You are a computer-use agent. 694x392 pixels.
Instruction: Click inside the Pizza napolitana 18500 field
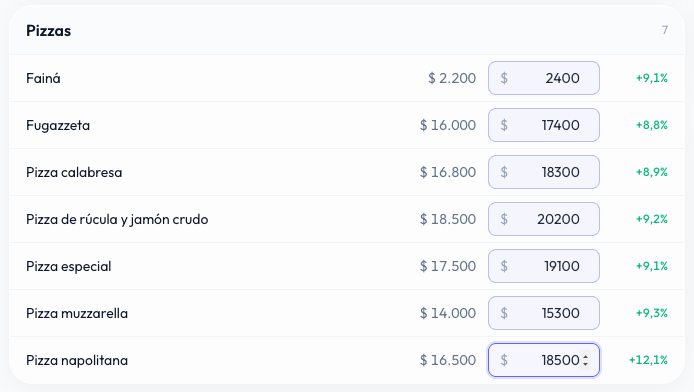tap(544, 360)
